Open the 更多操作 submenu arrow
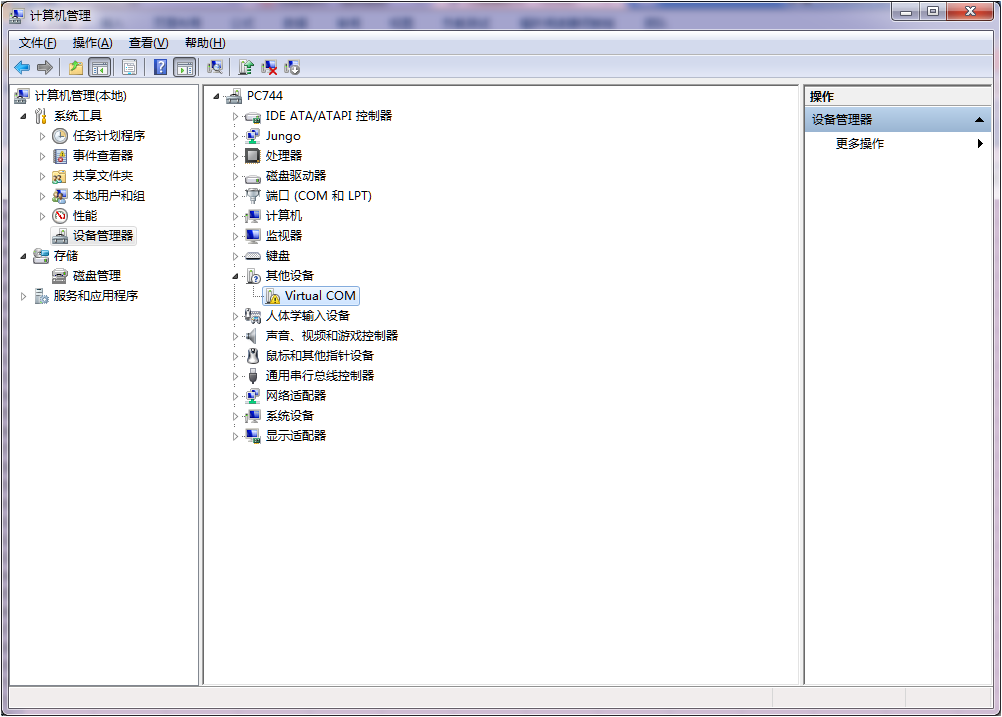This screenshot has height=717, width=1002. point(979,143)
